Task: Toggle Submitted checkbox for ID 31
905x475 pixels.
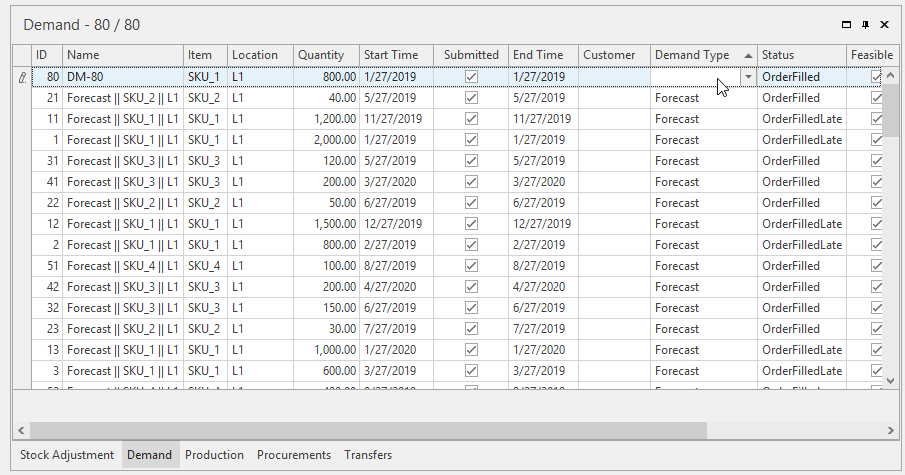Action: click(472, 160)
